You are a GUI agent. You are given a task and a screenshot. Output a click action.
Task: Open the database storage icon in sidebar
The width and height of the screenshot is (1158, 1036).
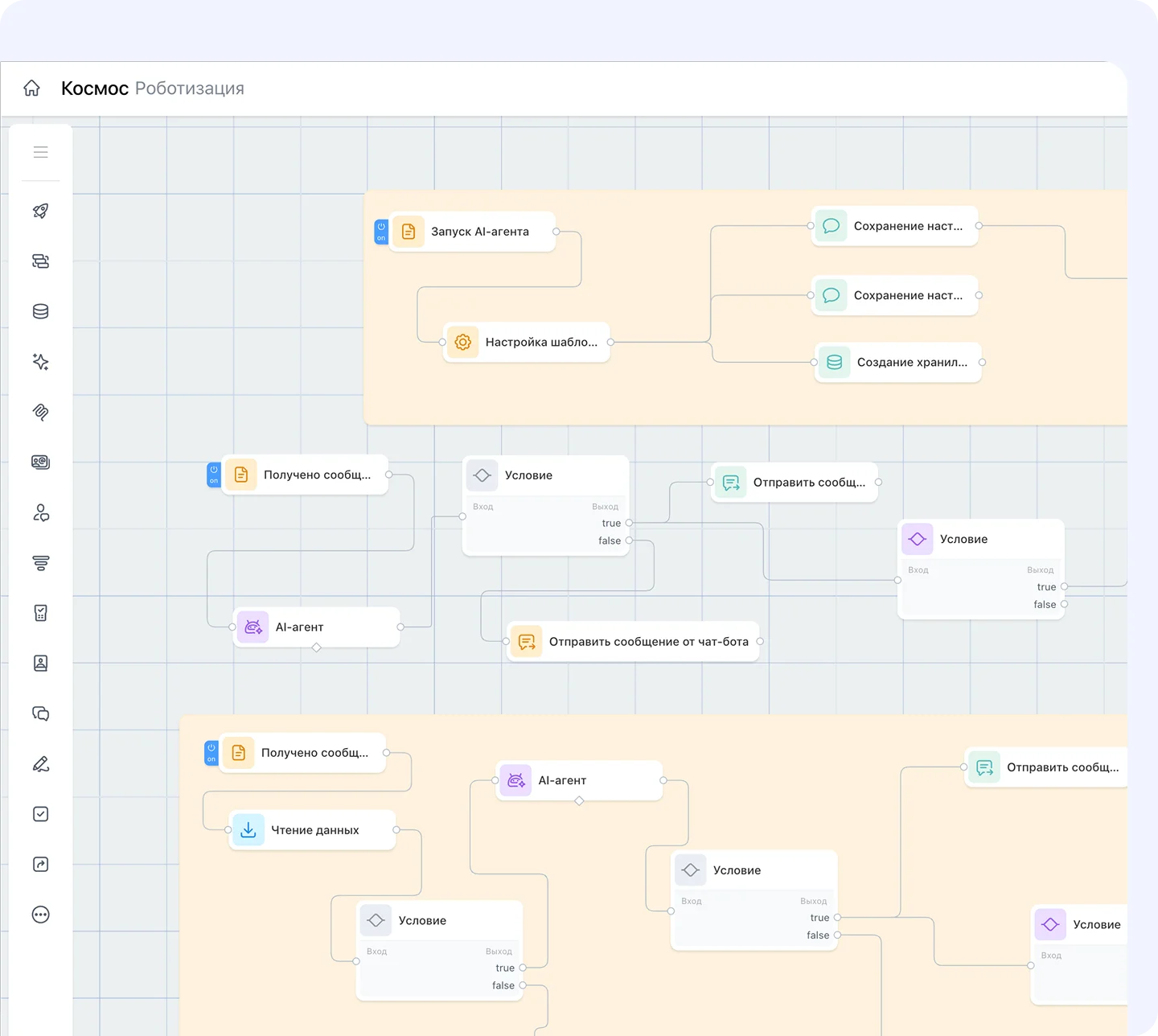tap(40, 311)
